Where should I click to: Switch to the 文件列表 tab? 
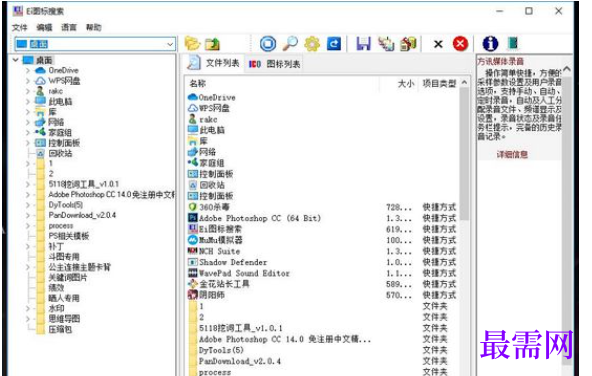(x=213, y=63)
